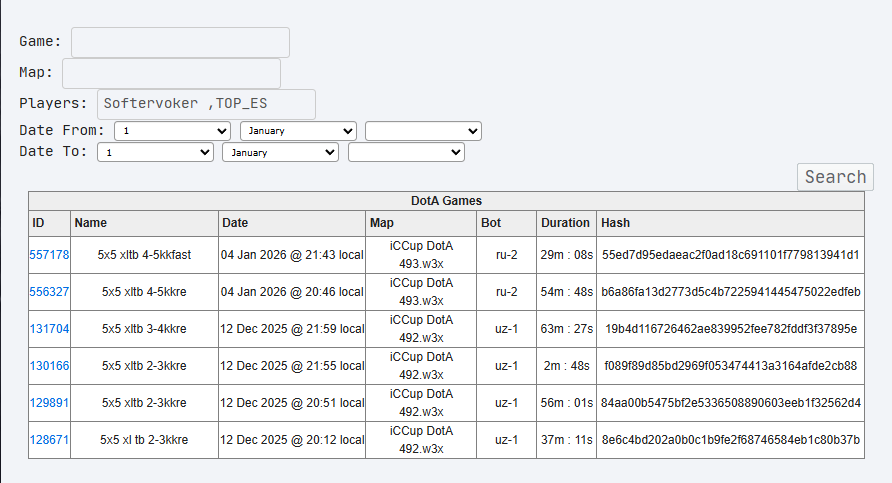Open game ID 128671 link
The height and width of the screenshot is (483, 892).
click(x=49, y=440)
